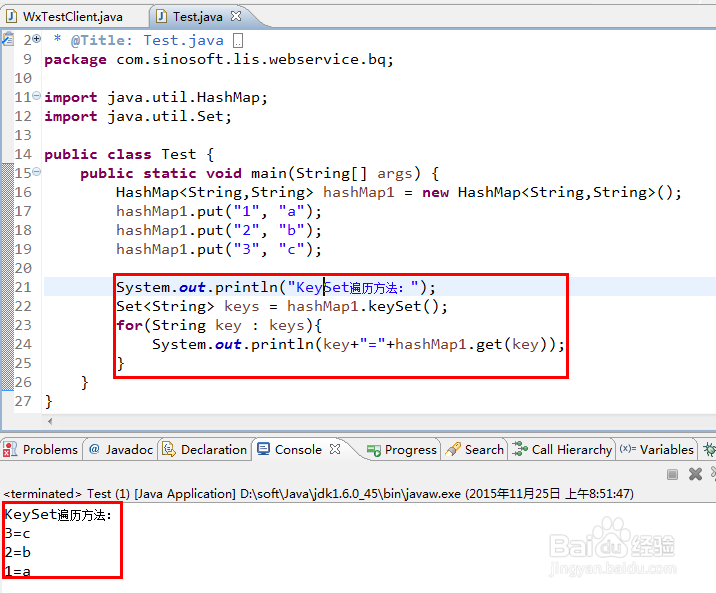Click console output KeySet遍历方法:
Screen dimensions: 716x593
[58, 514]
